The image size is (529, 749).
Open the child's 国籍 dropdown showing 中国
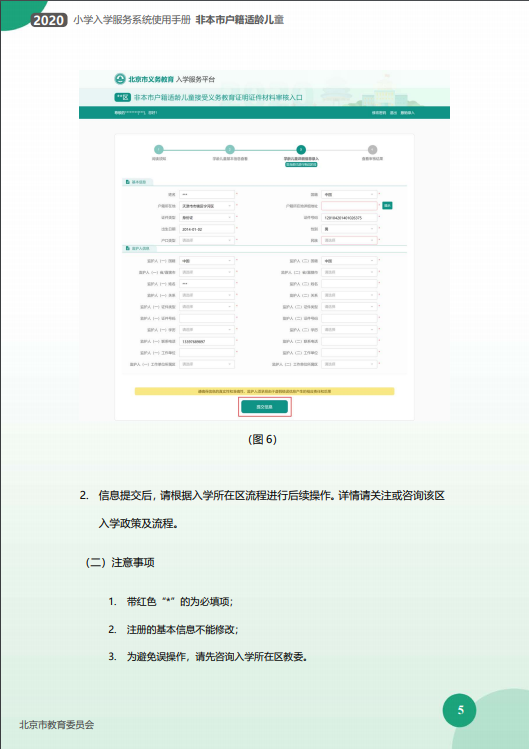[x=349, y=194]
